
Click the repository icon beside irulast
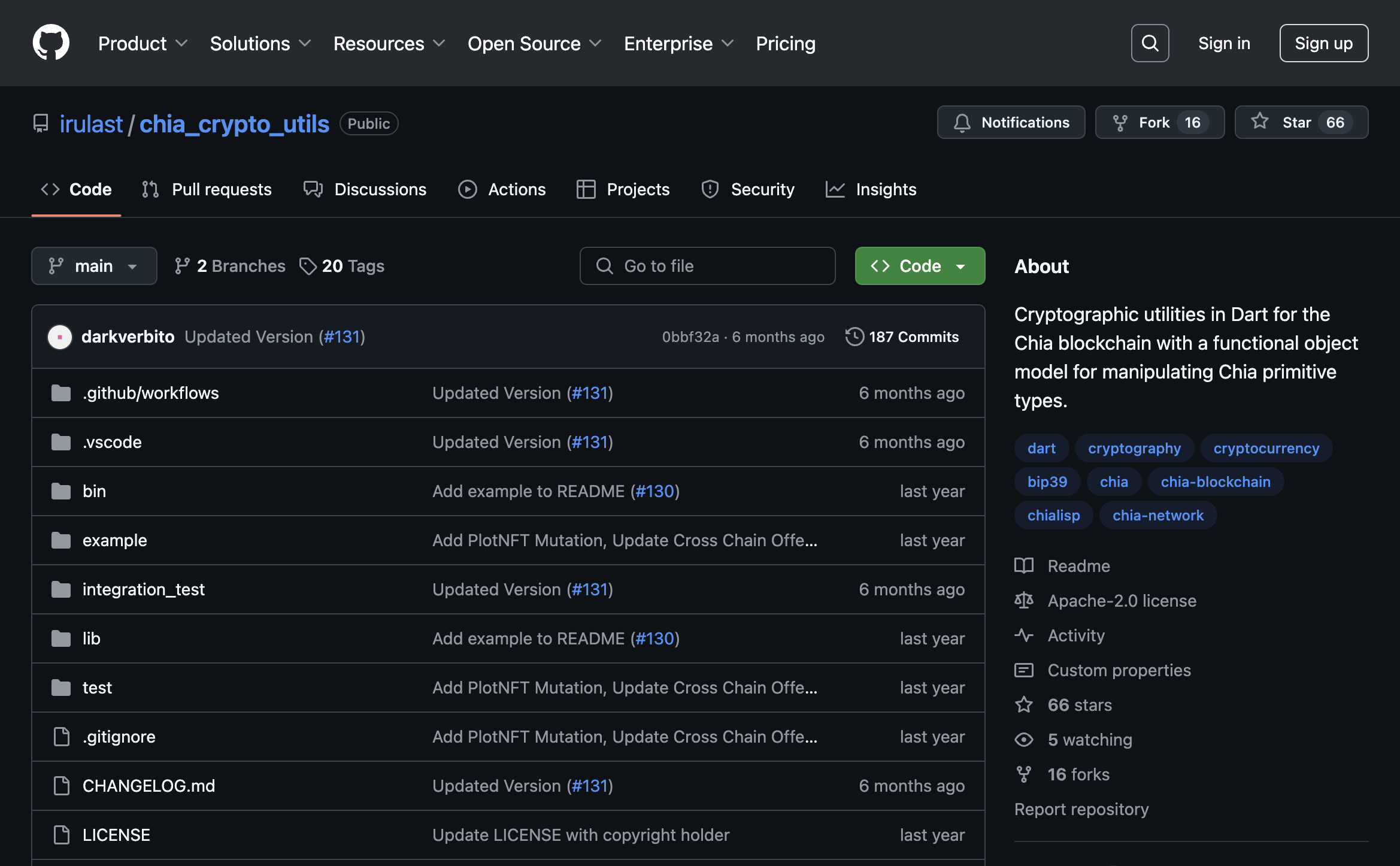point(41,123)
